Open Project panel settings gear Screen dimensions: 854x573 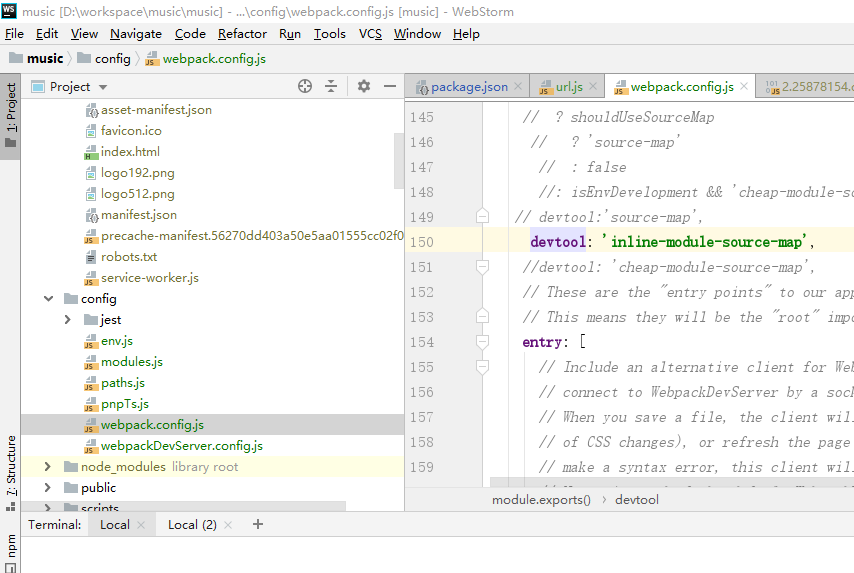364,86
